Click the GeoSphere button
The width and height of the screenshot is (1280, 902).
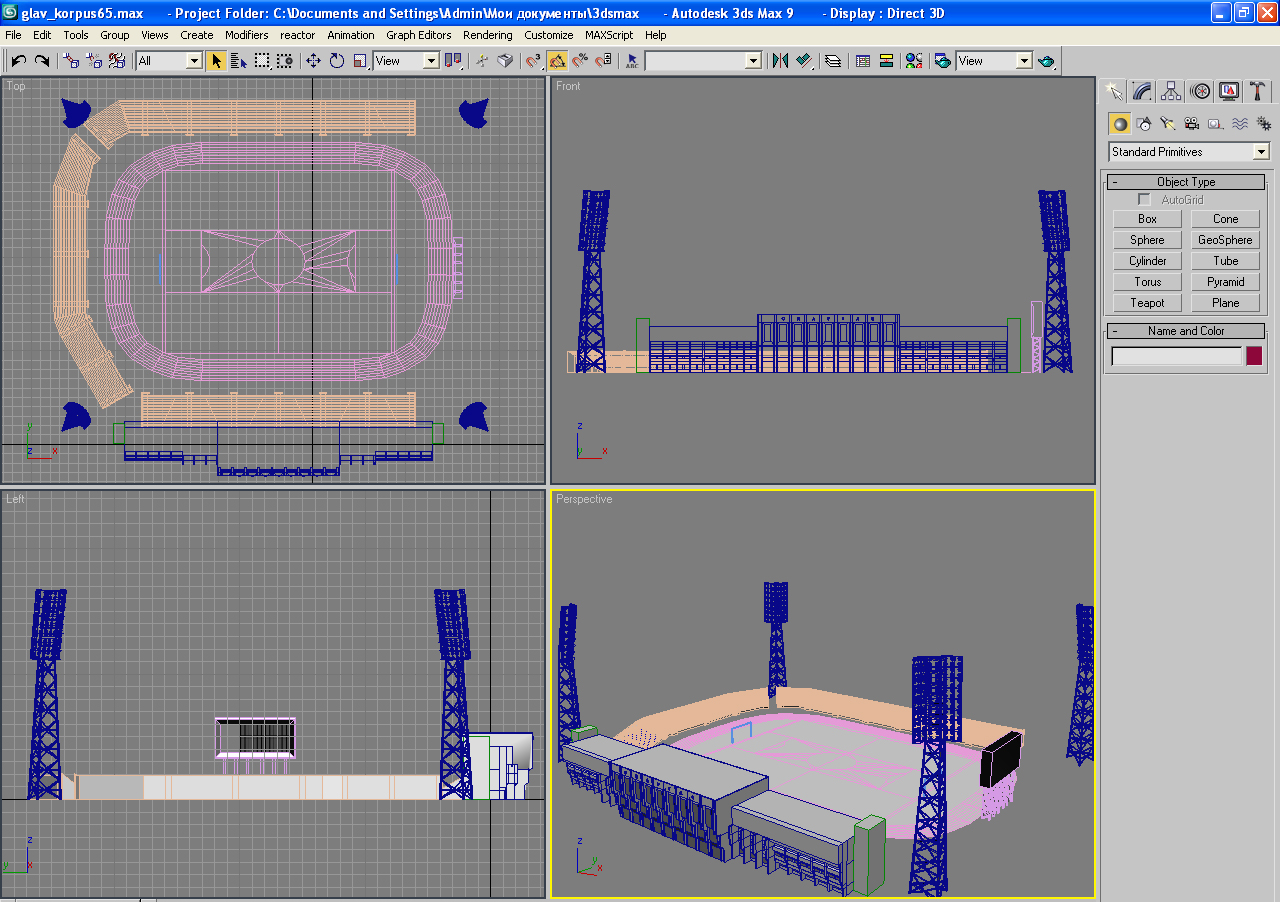pos(1225,240)
